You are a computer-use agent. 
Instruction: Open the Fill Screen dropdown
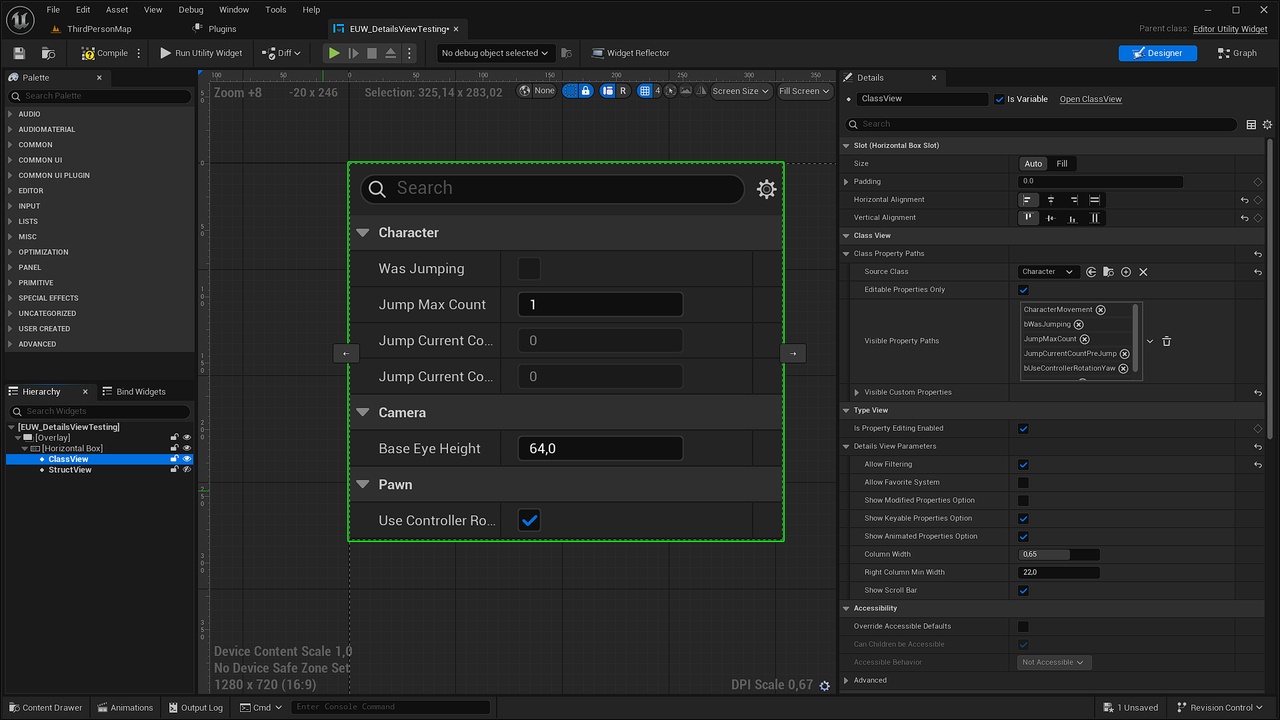[x=805, y=91]
